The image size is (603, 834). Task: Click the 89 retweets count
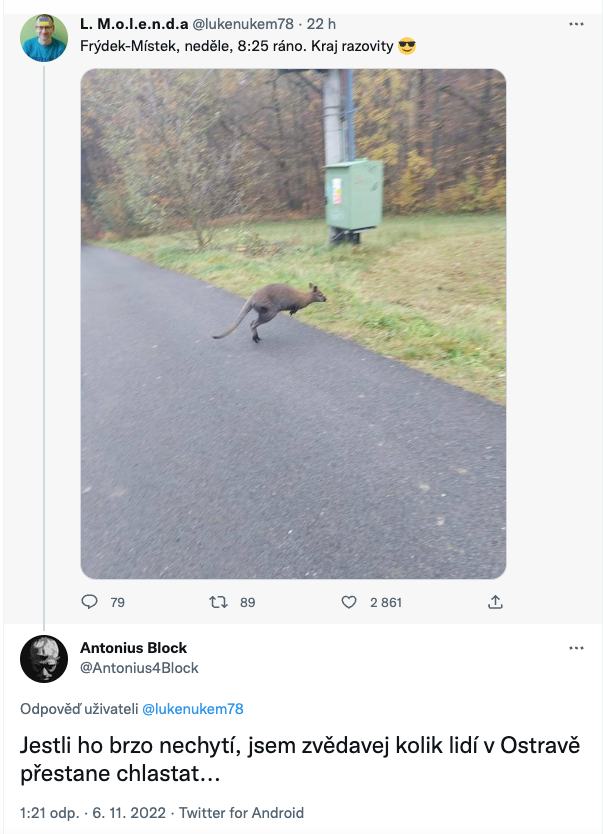tap(247, 603)
